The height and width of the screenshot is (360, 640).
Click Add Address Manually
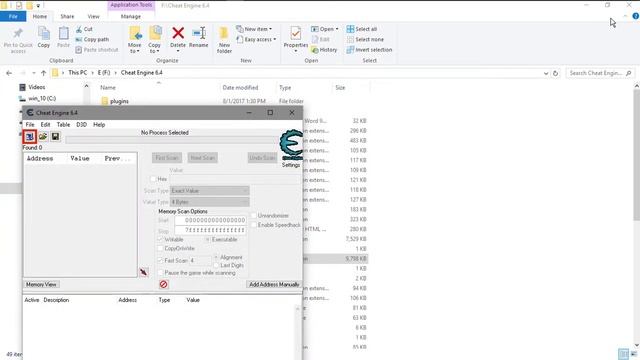[274, 284]
